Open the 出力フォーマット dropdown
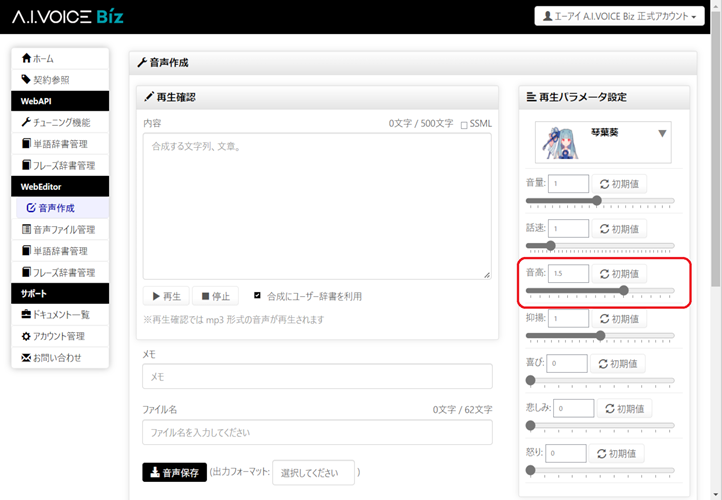 [x=314, y=472]
